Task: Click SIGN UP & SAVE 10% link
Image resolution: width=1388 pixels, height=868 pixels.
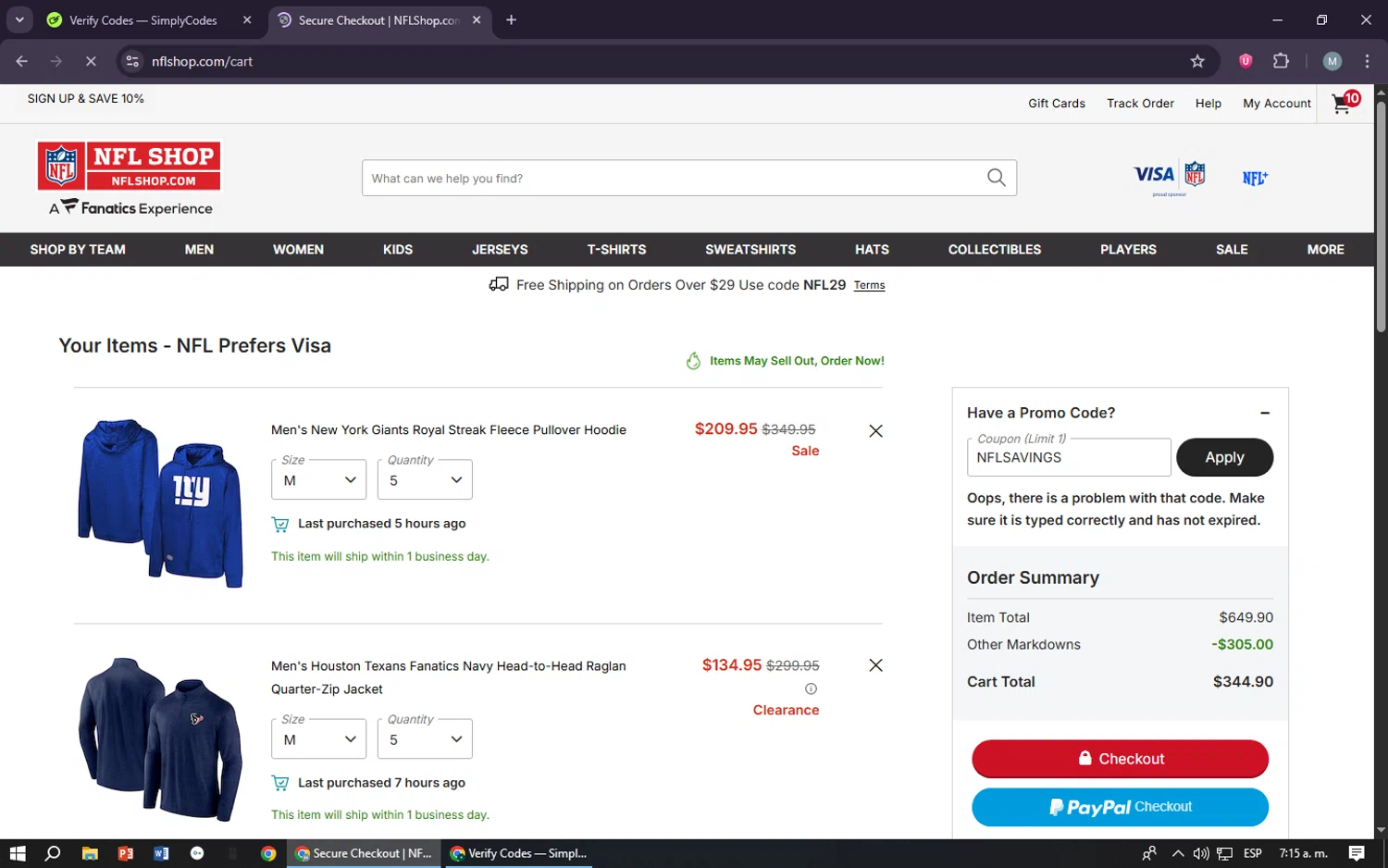Action: pos(85,98)
